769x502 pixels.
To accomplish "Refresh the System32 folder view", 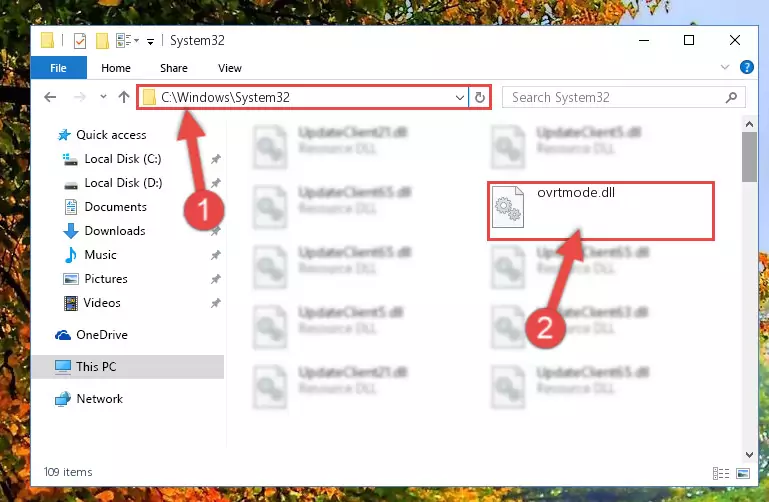I will 480,98.
